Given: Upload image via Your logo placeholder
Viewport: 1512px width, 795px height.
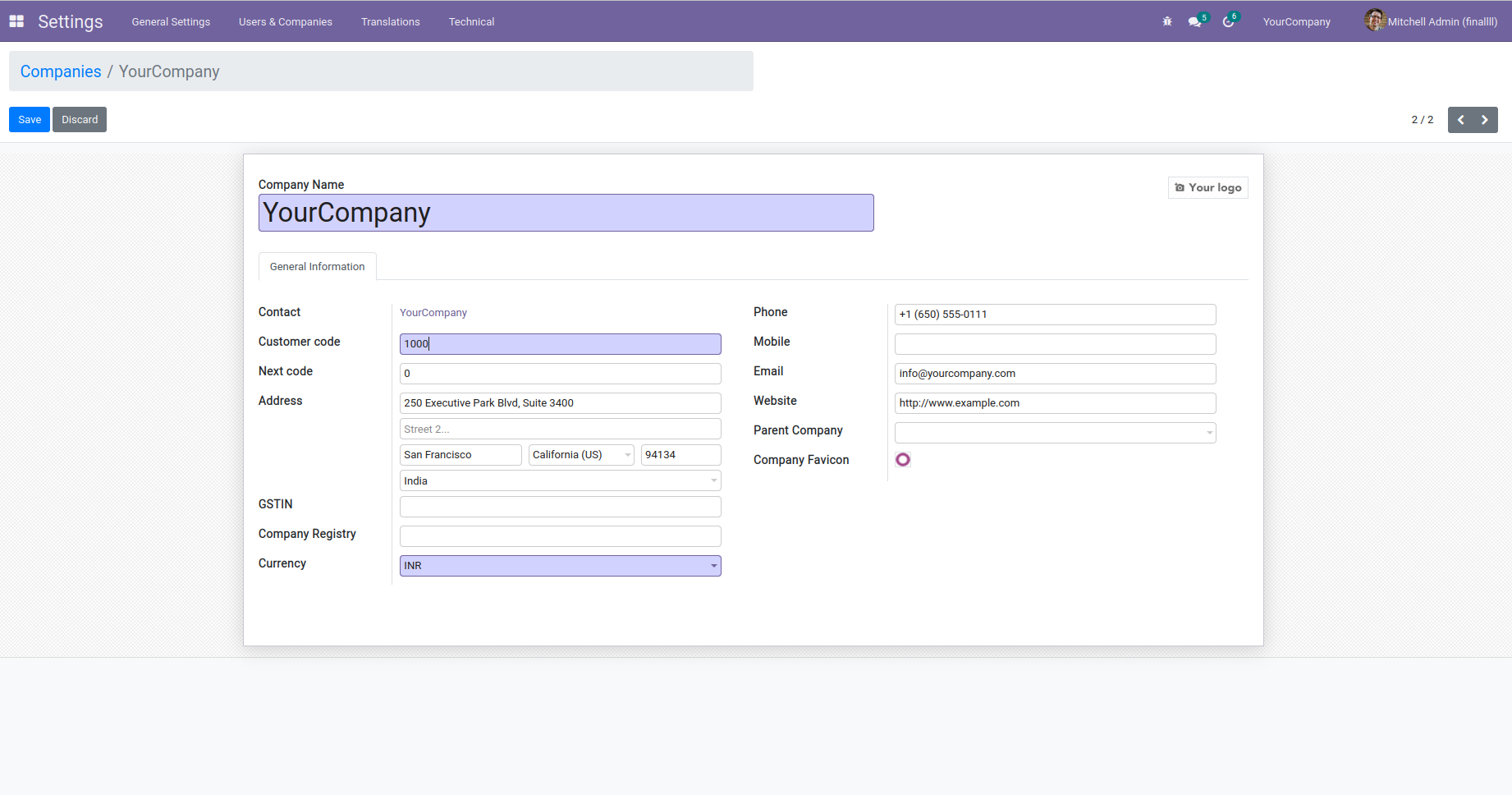Looking at the screenshot, I should click(x=1207, y=188).
